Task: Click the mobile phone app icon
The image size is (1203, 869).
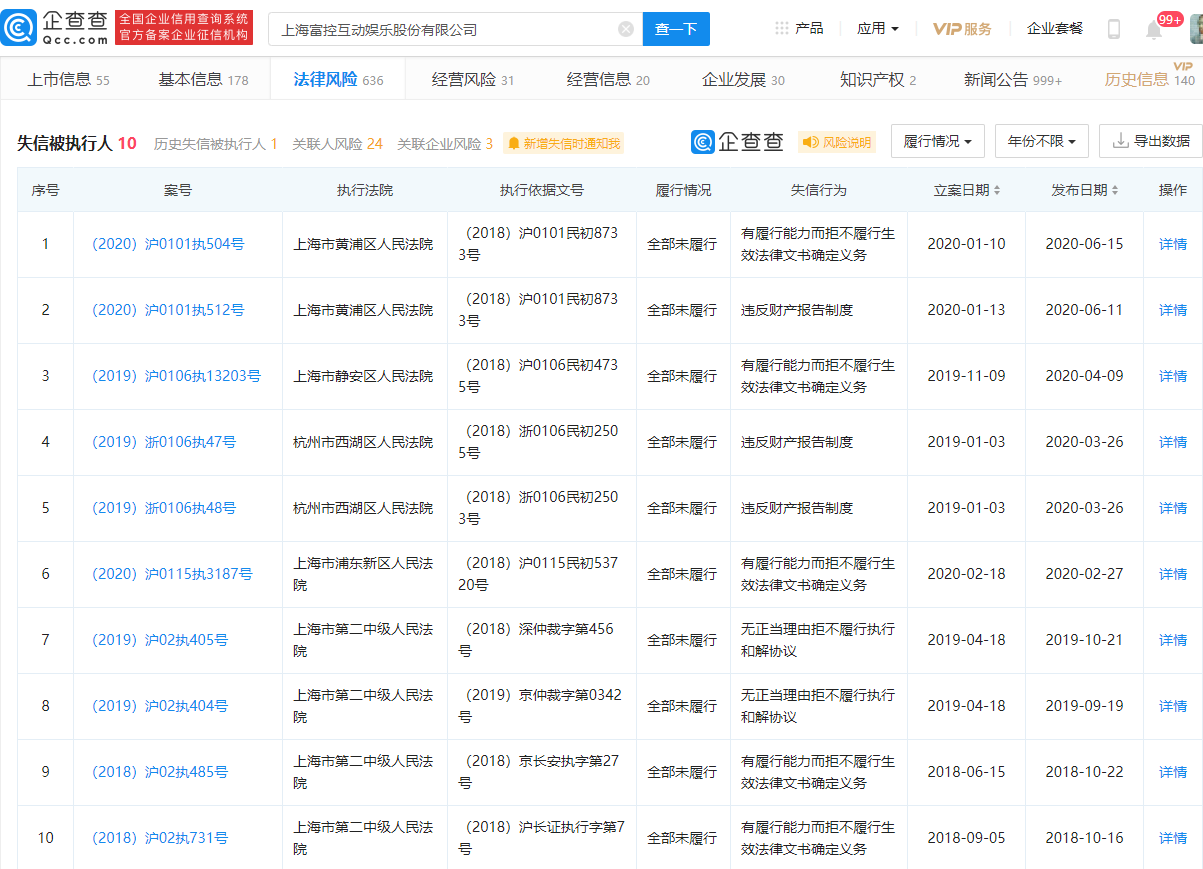Action: click(x=1114, y=29)
